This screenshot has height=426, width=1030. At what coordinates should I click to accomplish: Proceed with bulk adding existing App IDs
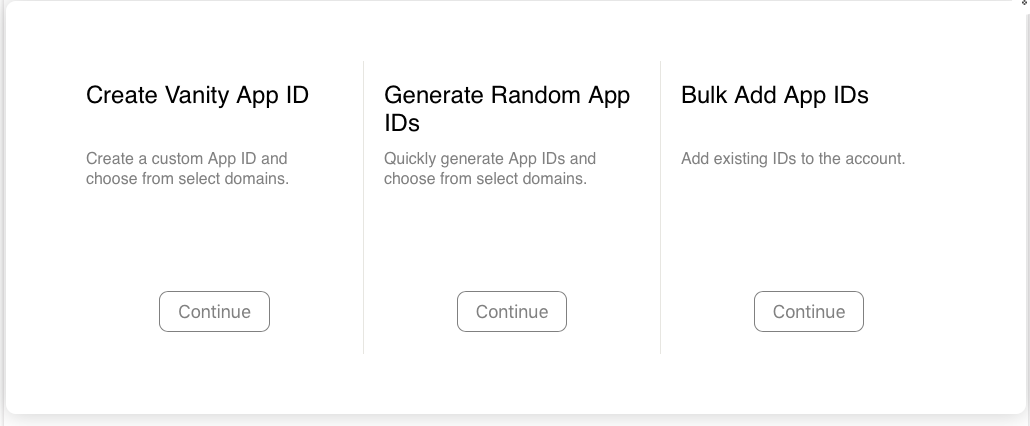[x=808, y=311]
